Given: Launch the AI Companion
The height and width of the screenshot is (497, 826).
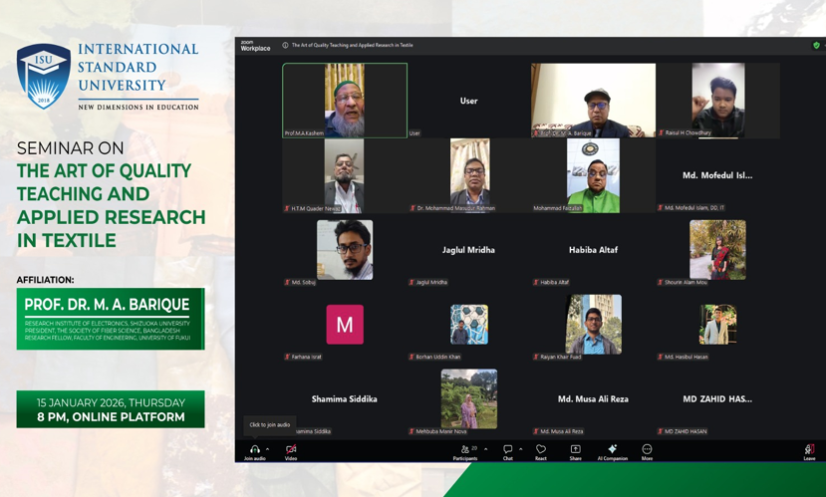Looking at the screenshot, I should [x=612, y=450].
